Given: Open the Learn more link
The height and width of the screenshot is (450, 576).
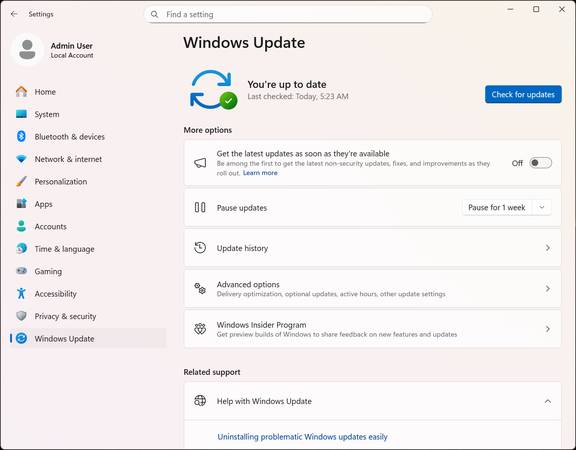Looking at the screenshot, I should point(260,173).
